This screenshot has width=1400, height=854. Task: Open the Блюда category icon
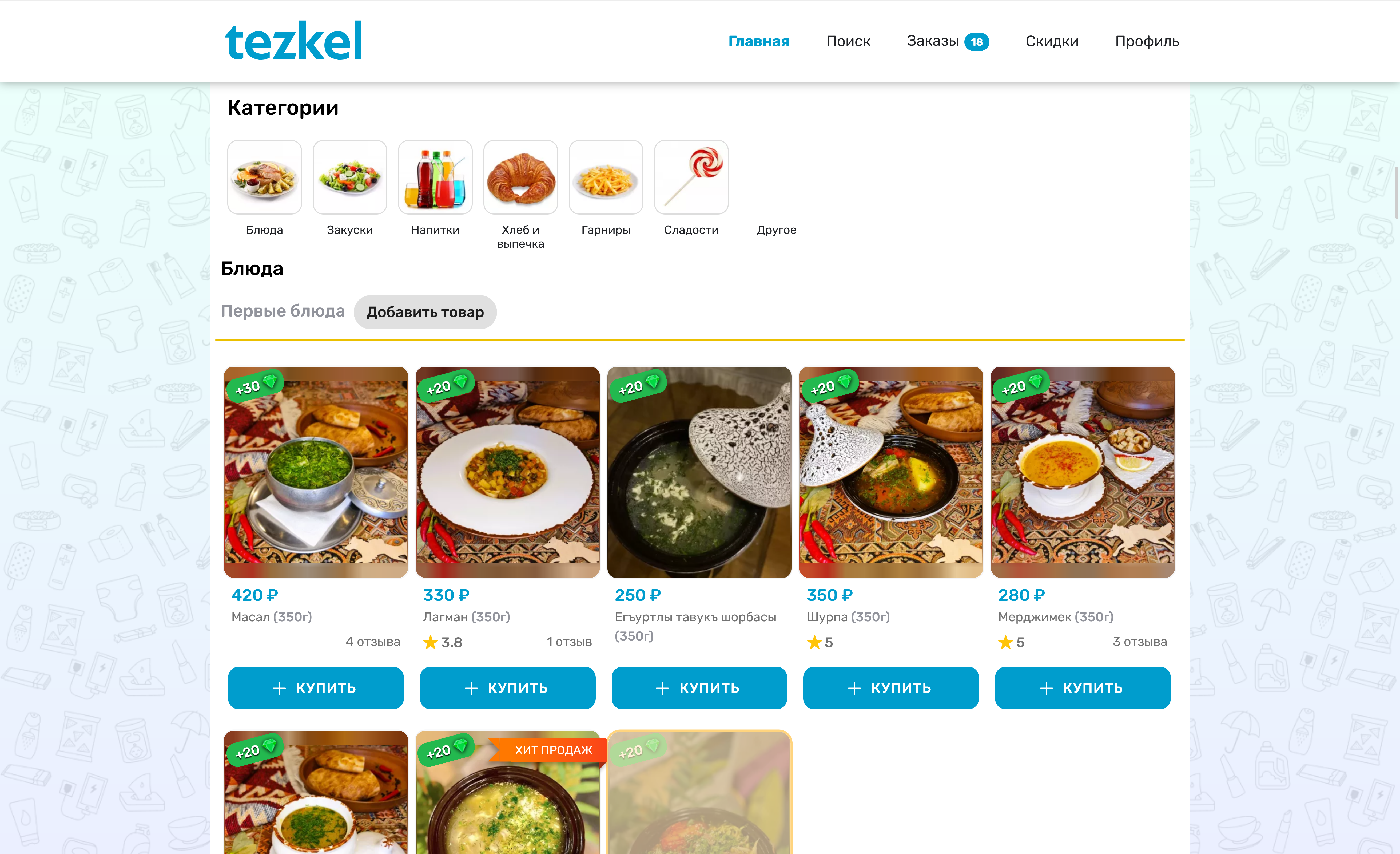264,177
